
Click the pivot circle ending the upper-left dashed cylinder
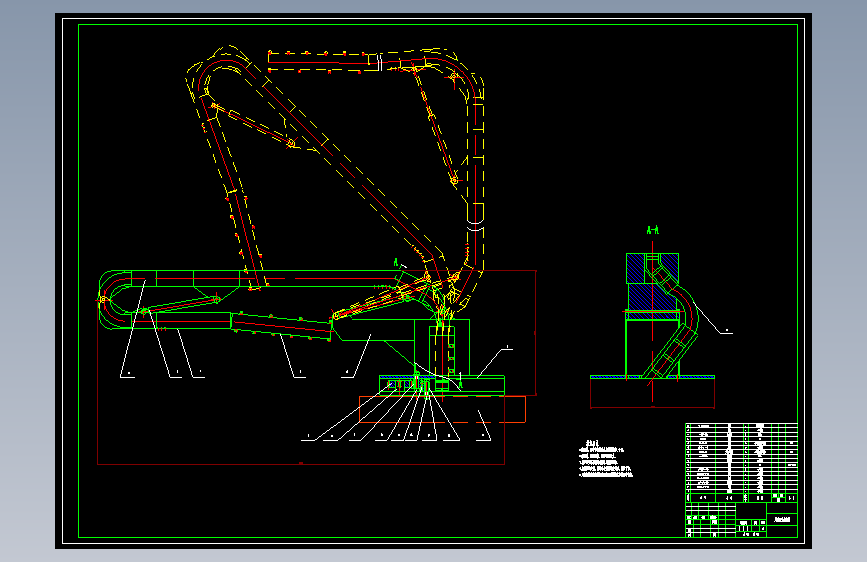click(291, 144)
